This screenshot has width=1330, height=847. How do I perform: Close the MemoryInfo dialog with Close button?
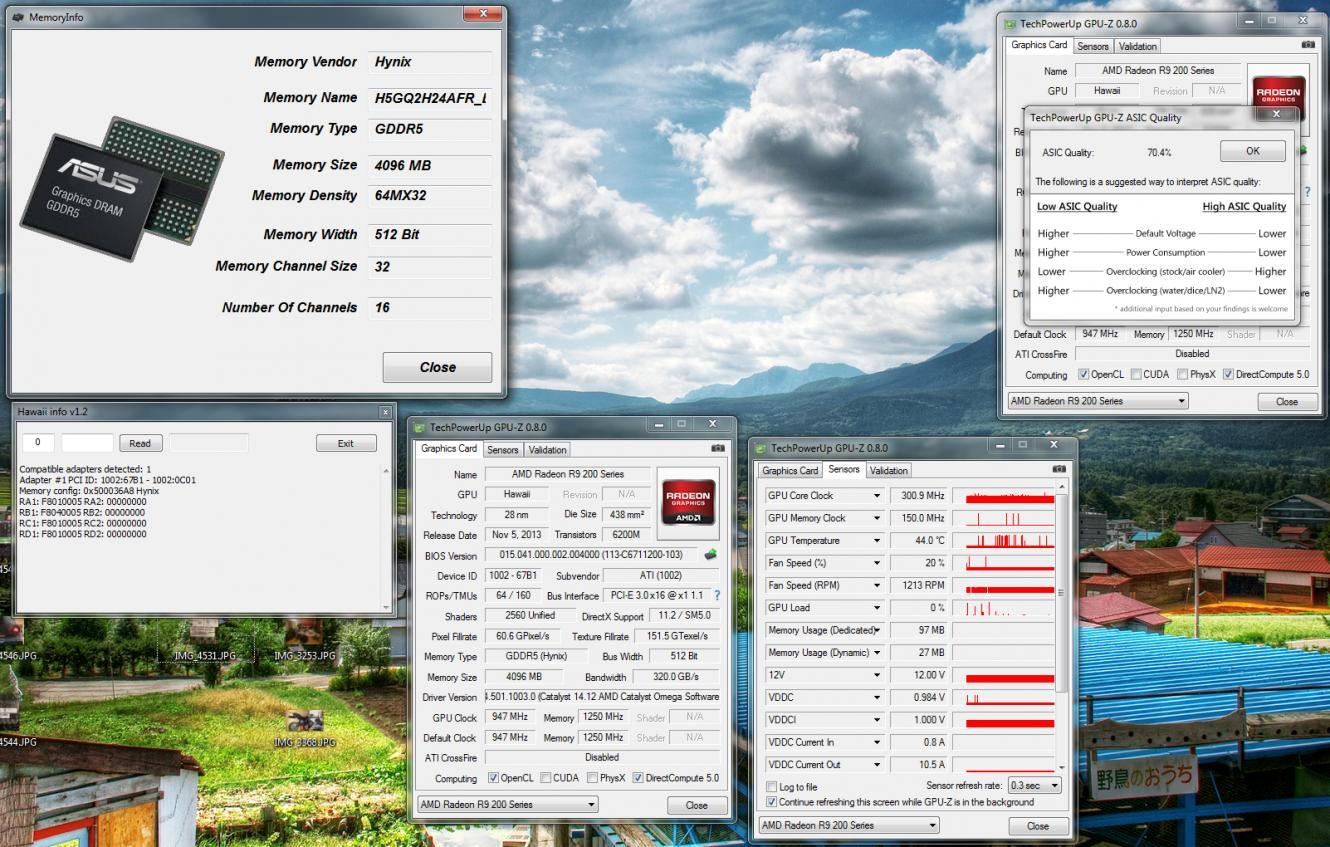coord(437,367)
